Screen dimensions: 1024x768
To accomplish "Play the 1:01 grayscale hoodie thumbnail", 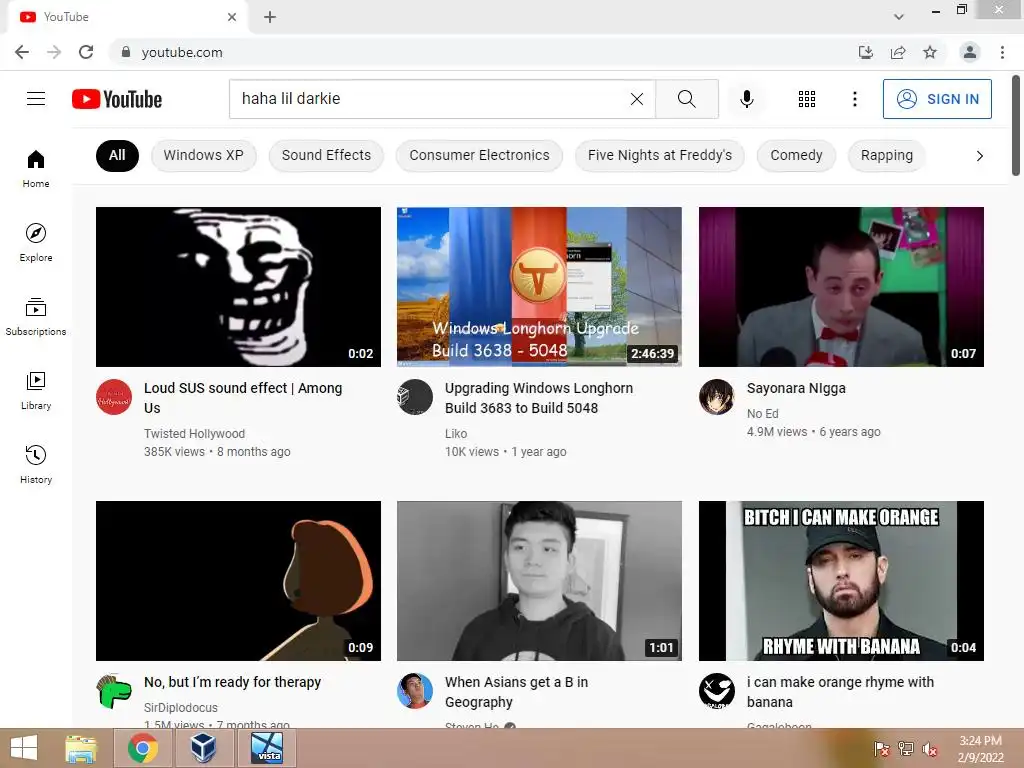I will tap(539, 581).
